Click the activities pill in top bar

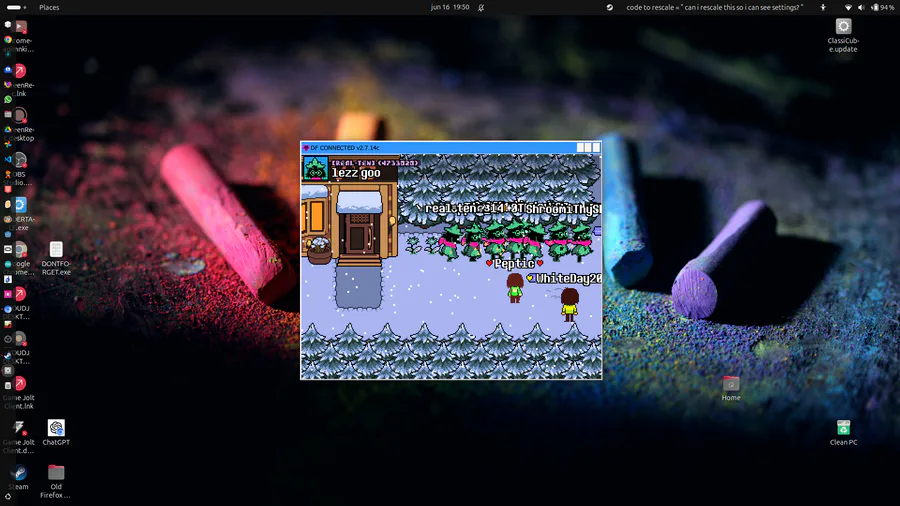16,7
